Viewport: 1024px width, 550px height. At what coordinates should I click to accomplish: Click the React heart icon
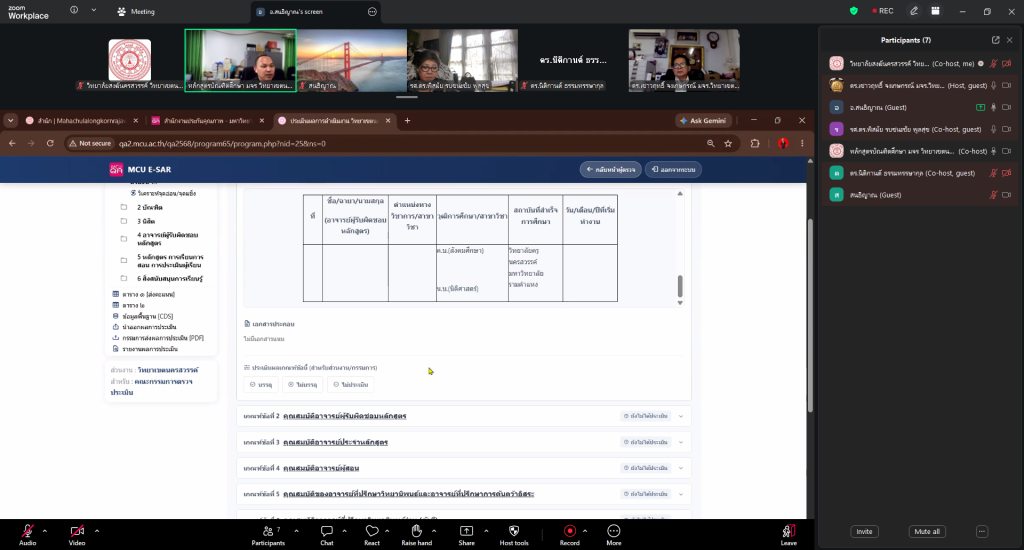coord(372,531)
